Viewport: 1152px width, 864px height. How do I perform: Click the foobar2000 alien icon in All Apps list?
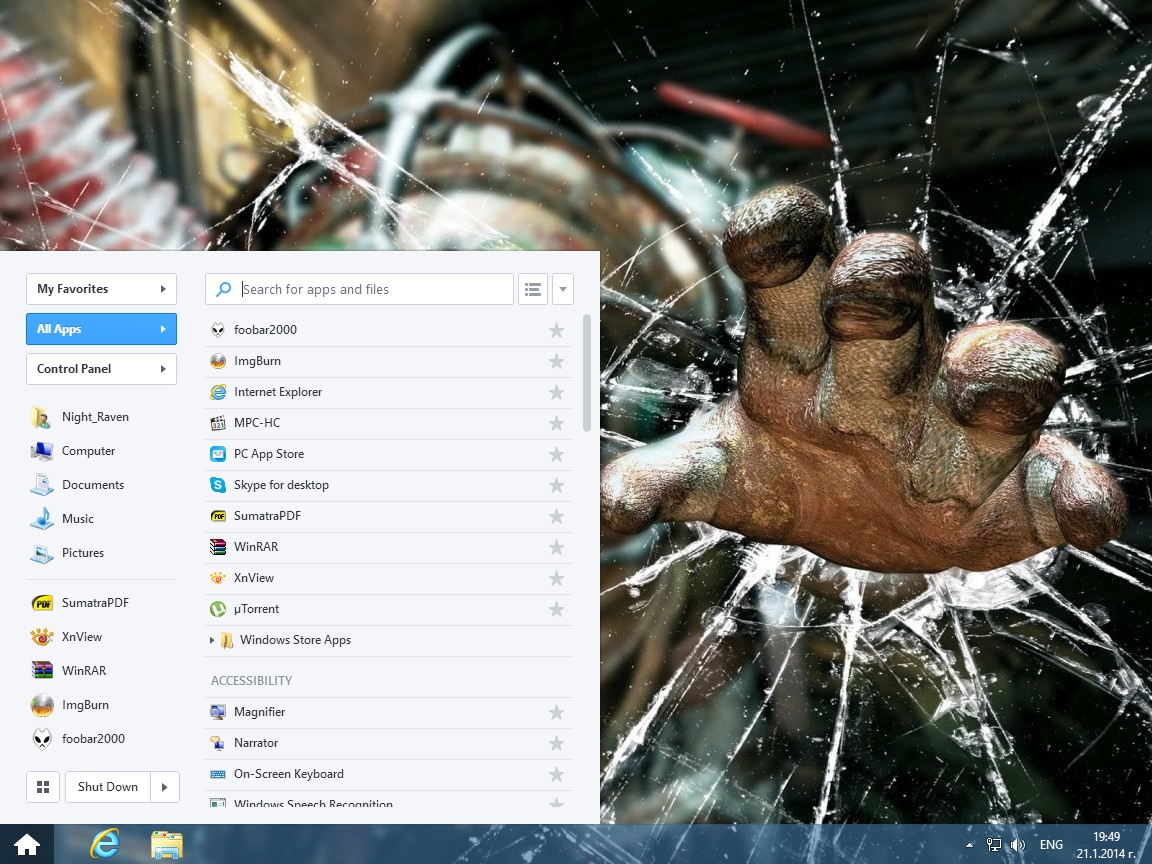tap(218, 330)
